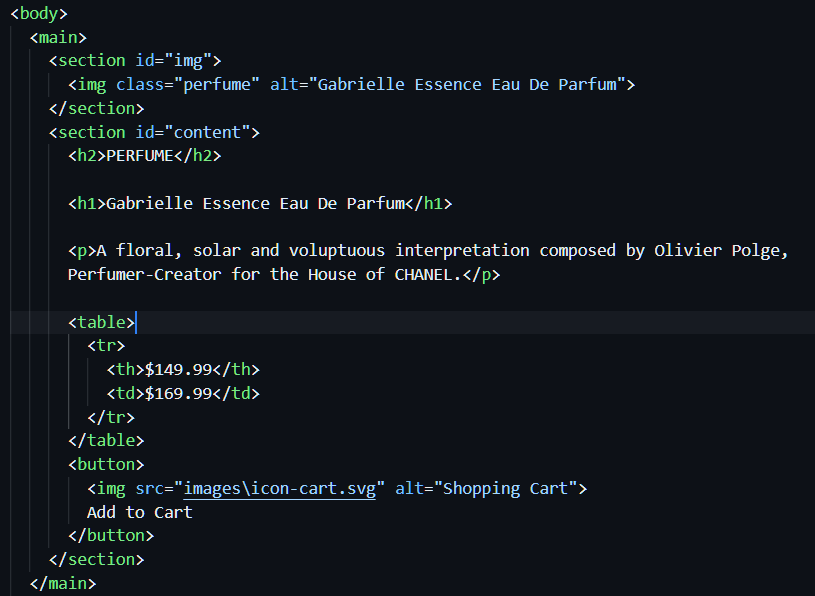
Task: Click the opening body tag
Action: coord(39,14)
